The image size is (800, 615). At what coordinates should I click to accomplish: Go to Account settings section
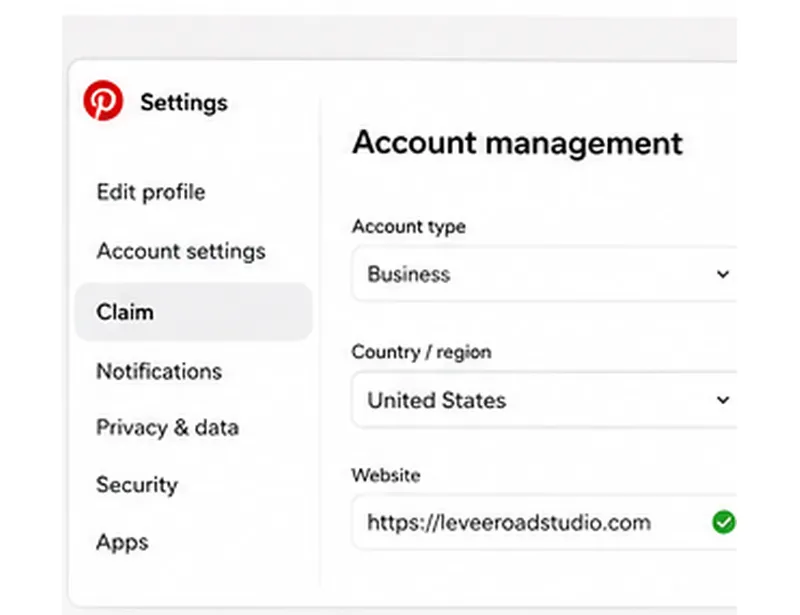click(x=181, y=251)
